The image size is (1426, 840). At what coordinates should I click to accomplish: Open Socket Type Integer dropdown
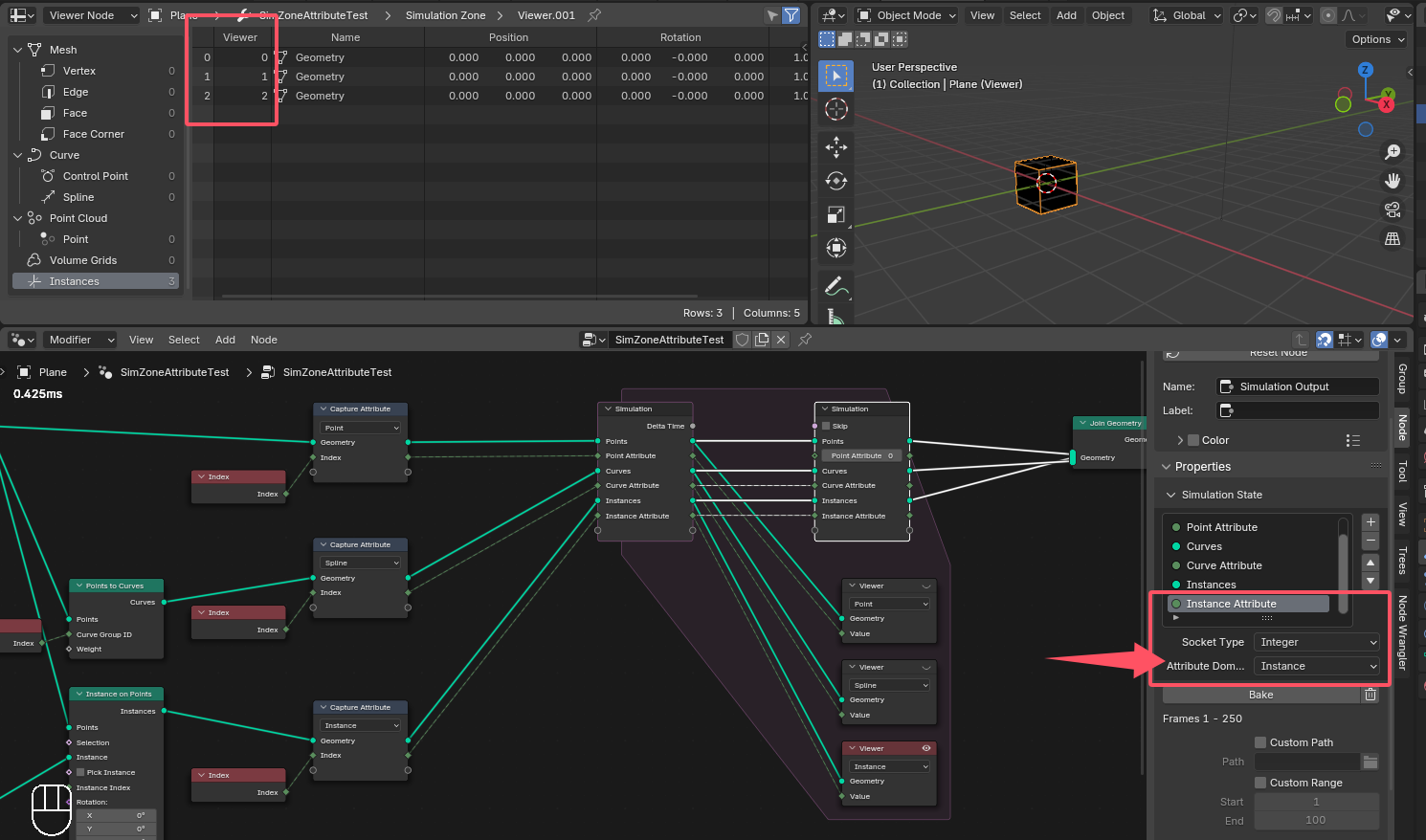click(1317, 642)
